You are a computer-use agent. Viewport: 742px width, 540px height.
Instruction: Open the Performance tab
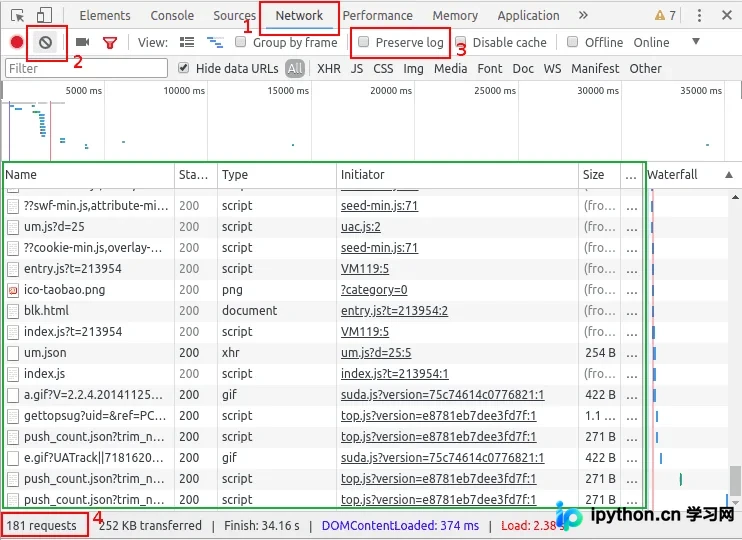click(377, 16)
